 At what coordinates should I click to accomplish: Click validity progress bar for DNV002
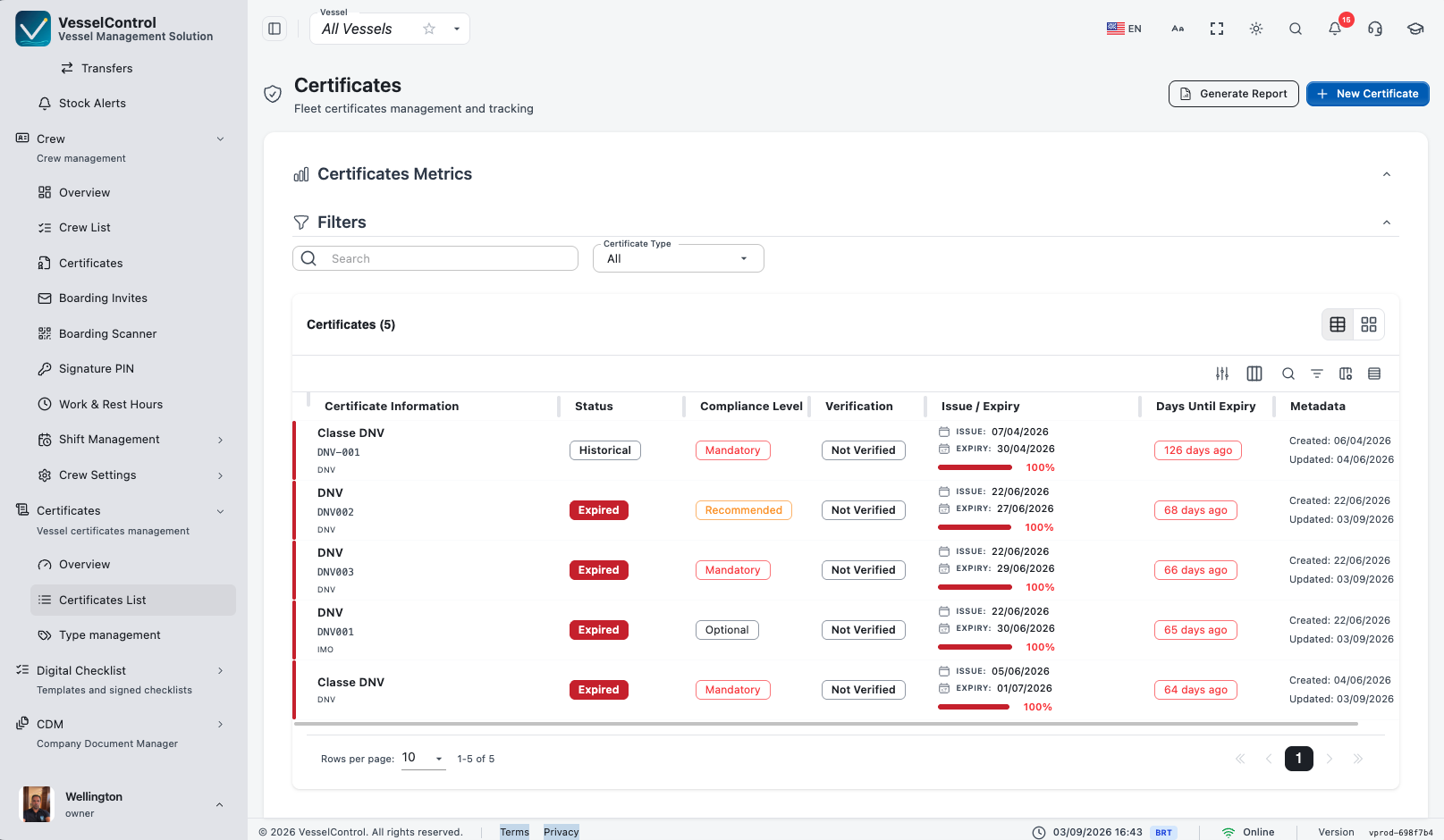[975, 527]
